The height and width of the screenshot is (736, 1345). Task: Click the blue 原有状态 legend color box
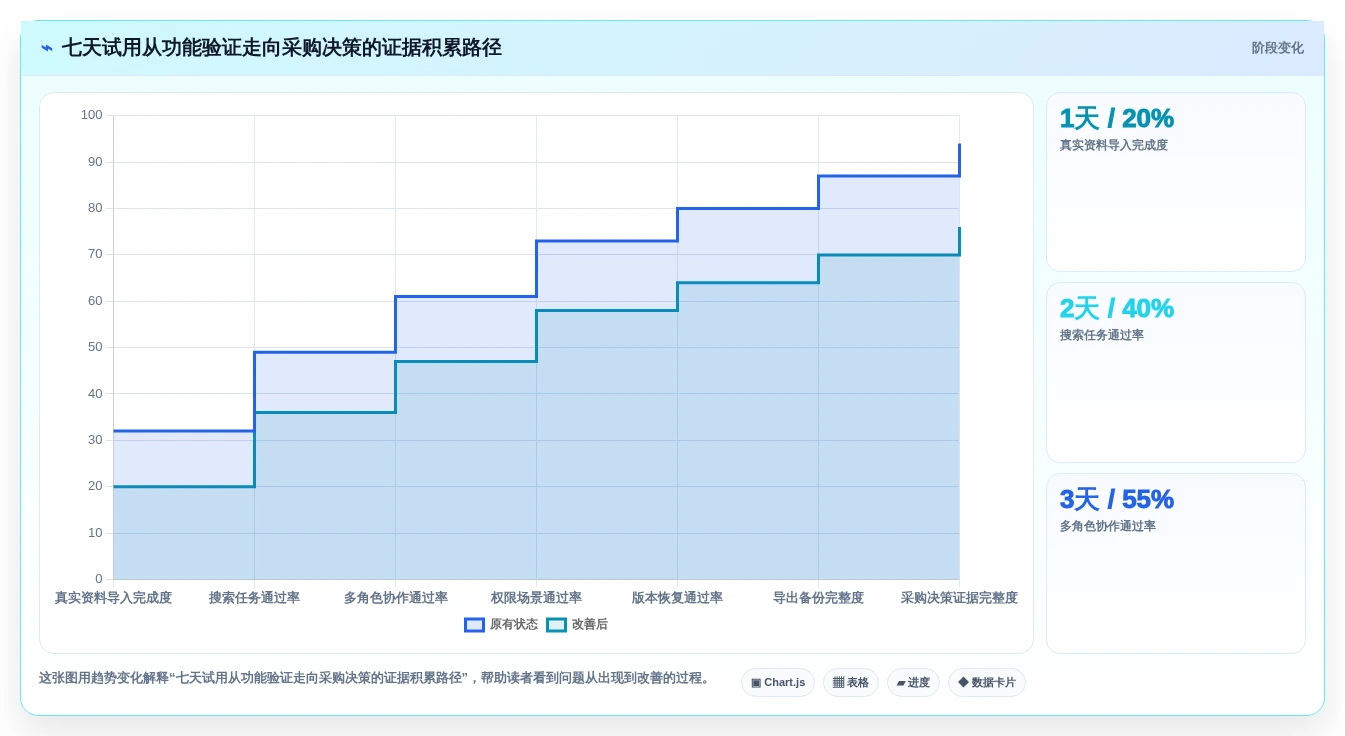coord(474,625)
